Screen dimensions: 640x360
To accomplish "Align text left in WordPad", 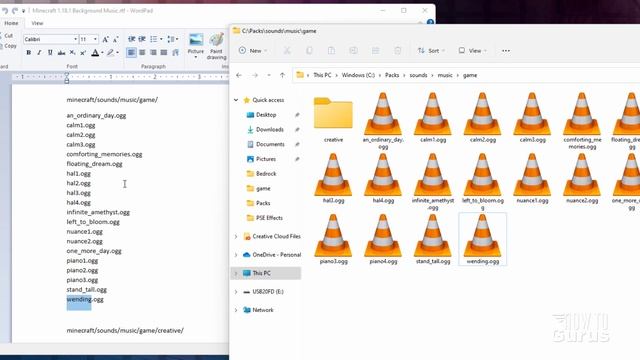I will (x=131, y=53).
